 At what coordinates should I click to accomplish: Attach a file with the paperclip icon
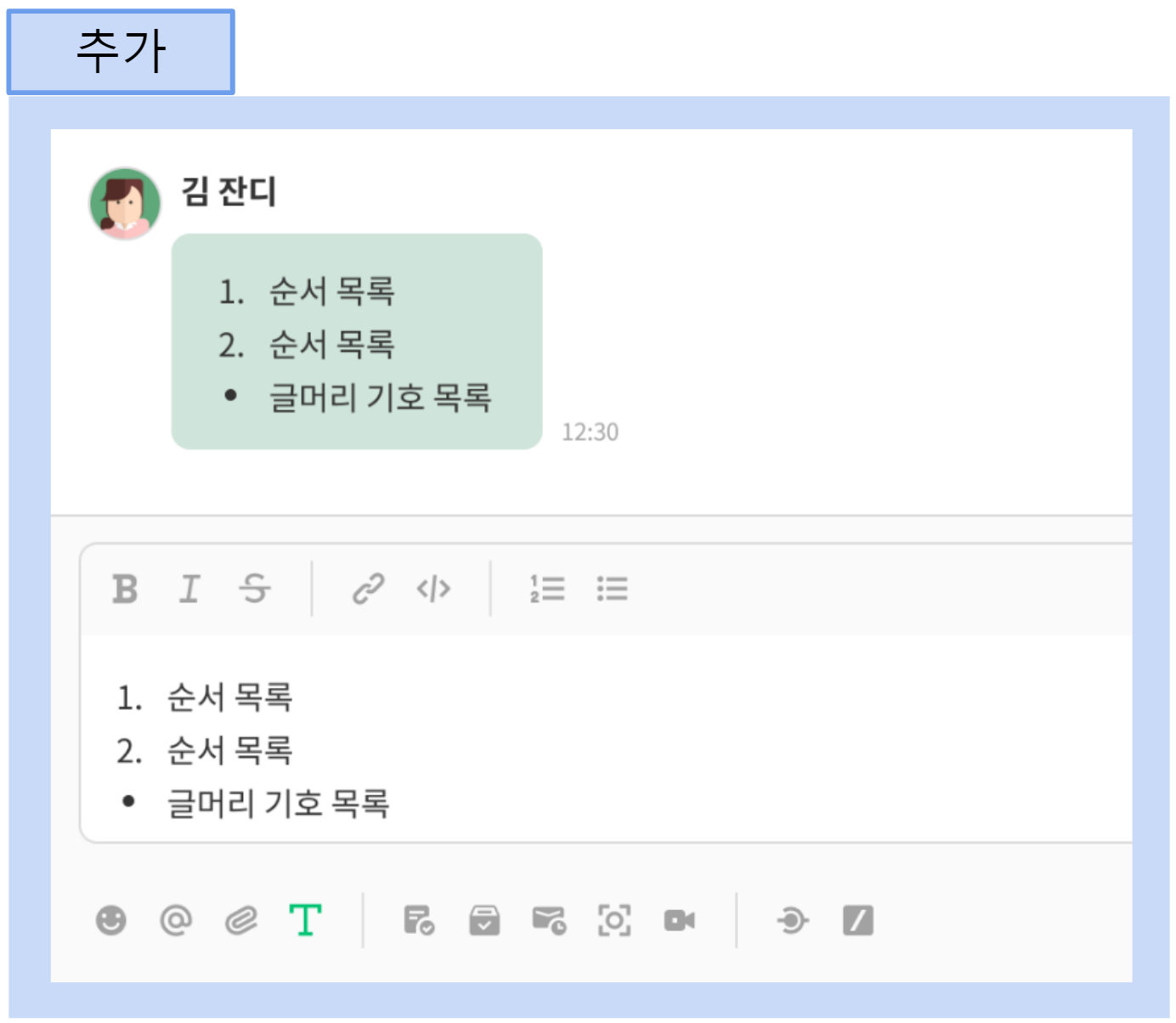point(241,920)
